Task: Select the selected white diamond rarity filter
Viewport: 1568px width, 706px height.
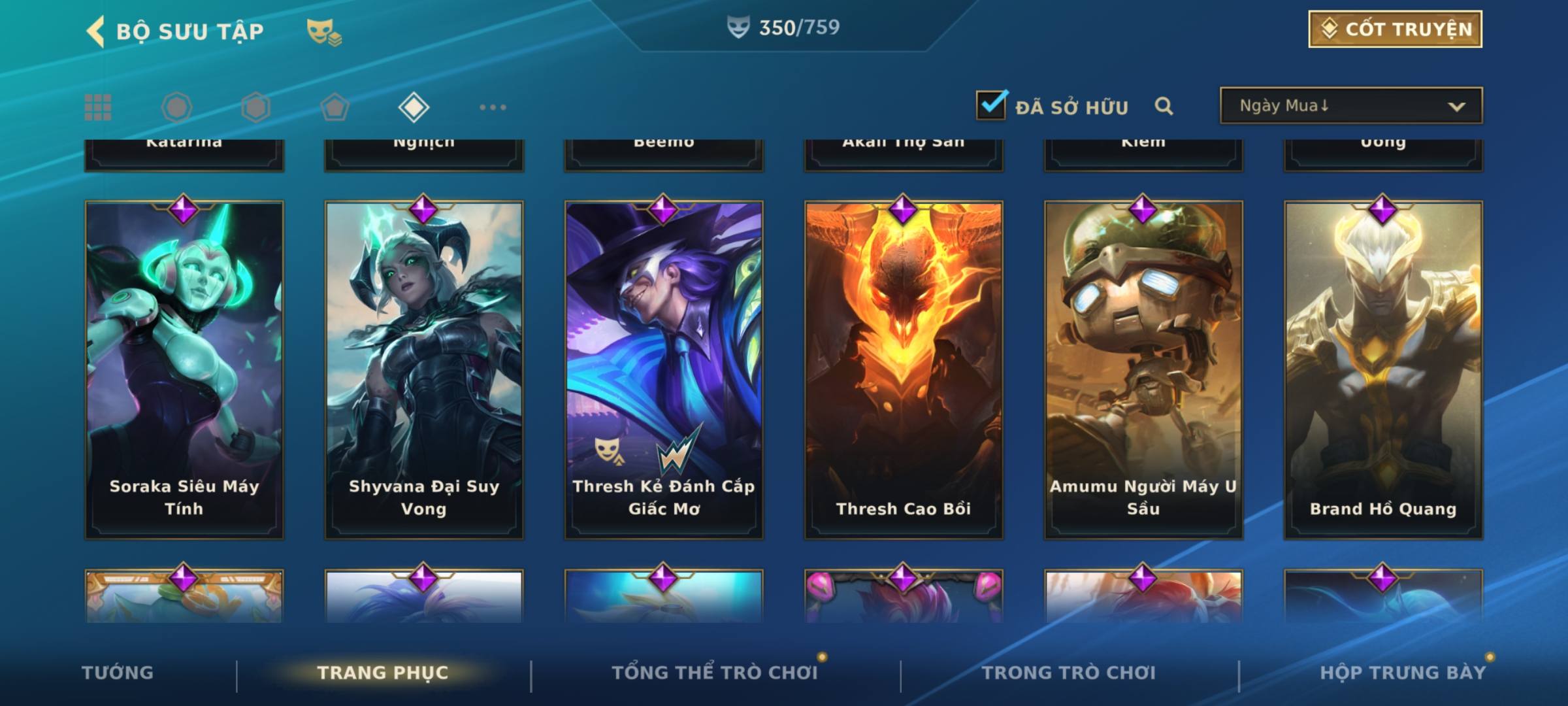Action: click(x=414, y=107)
